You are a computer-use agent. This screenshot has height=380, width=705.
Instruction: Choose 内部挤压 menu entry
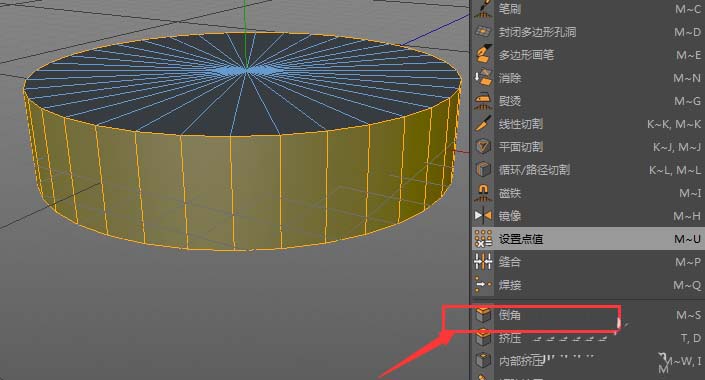pyautogui.click(x=588, y=361)
